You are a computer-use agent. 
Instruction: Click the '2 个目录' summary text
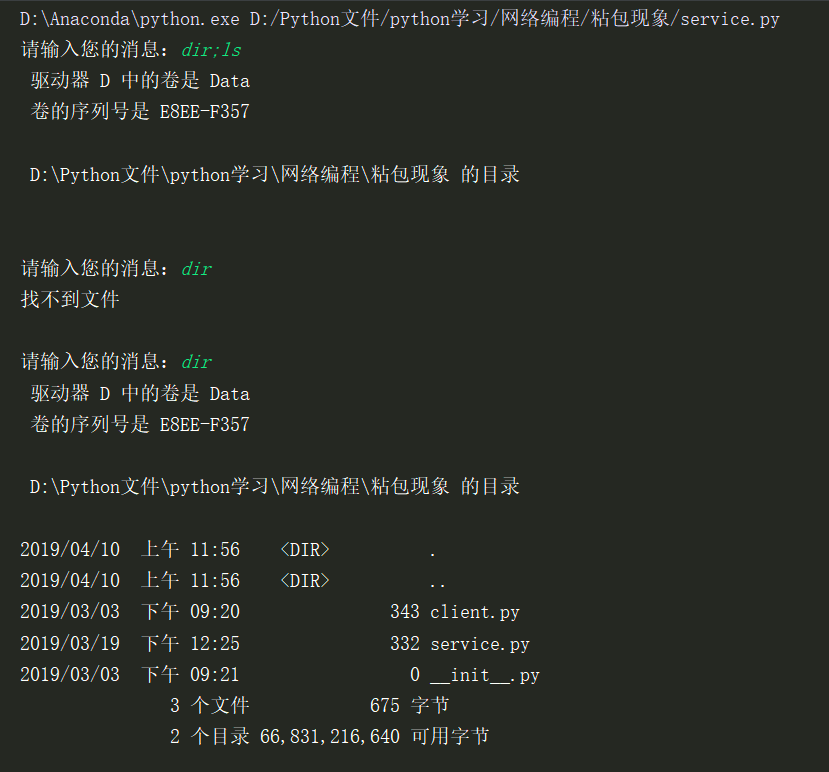coord(209,737)
